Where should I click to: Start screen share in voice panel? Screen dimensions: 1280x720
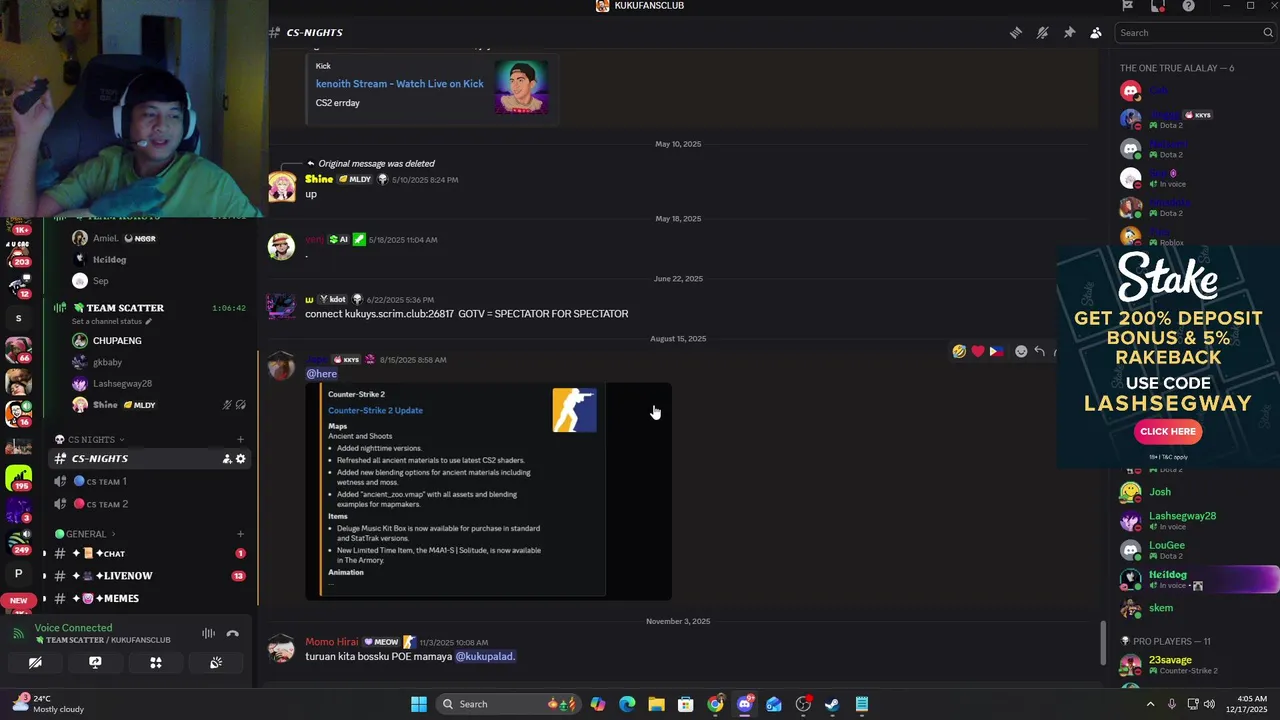[95, 663]
